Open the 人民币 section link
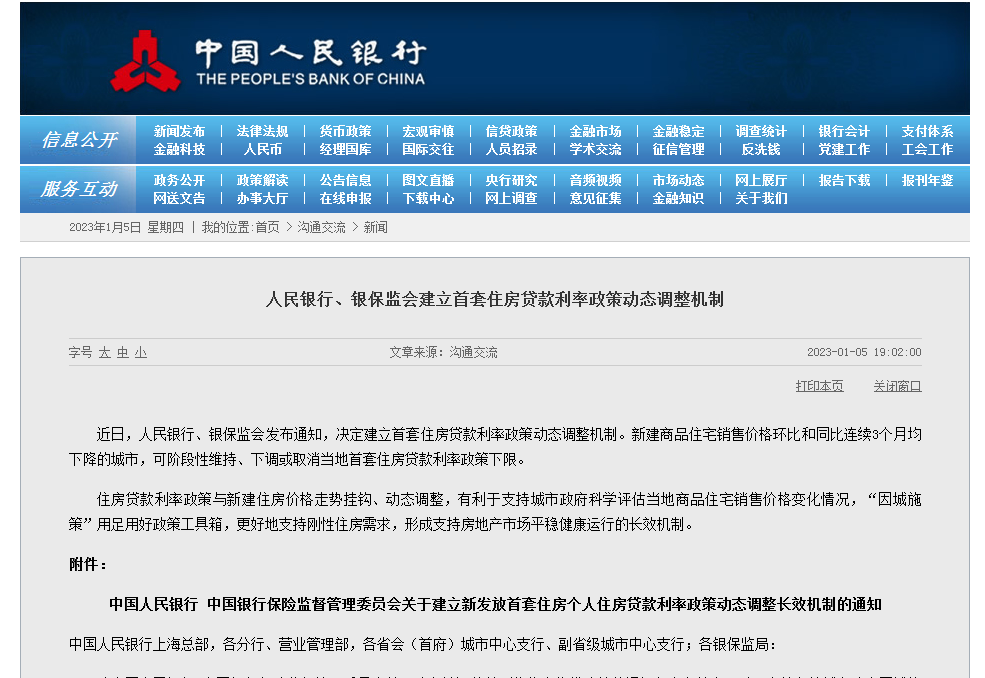Viewport: 985px width, 678px height. tap(262, 149)
